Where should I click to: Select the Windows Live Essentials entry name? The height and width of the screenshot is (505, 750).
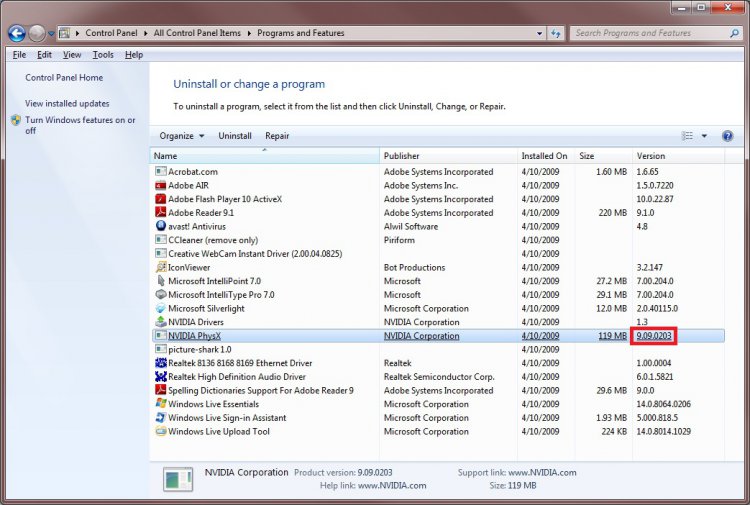point(213,404)
